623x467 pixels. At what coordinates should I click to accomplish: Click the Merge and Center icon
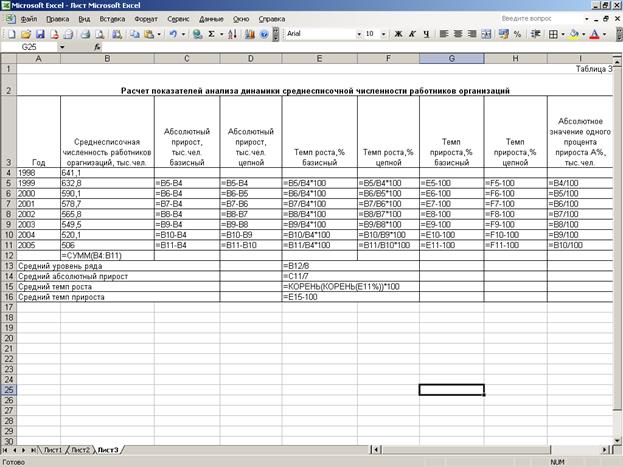tap(486, 34)
